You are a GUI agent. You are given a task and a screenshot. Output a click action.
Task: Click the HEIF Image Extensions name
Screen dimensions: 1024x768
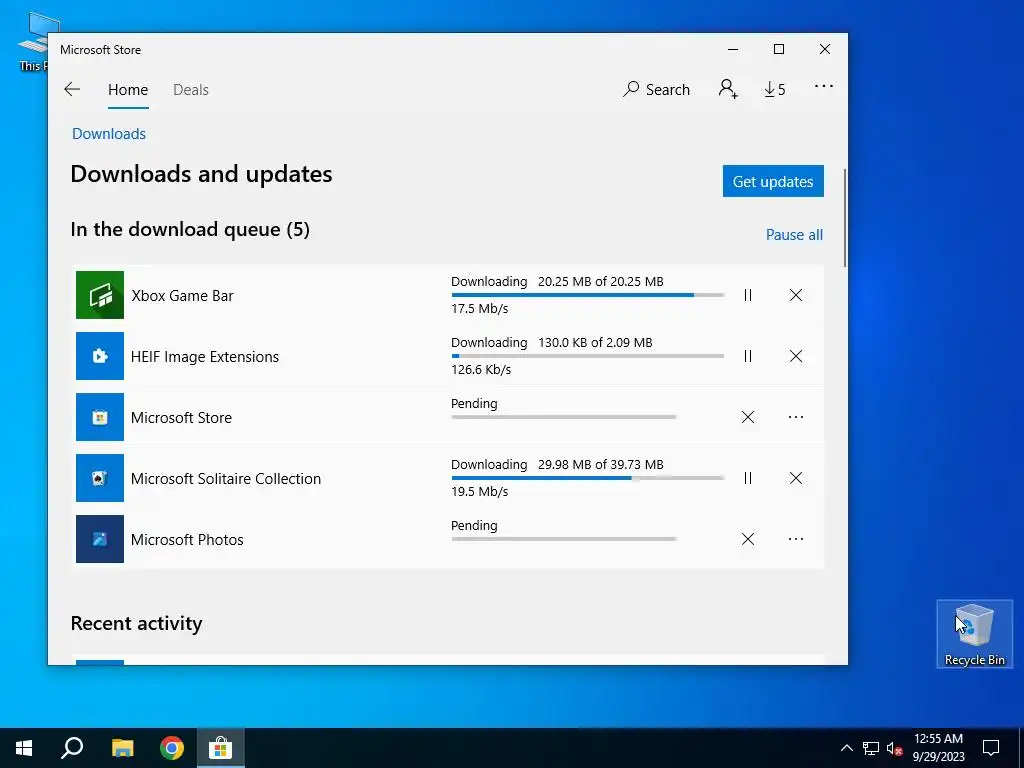[204, 357]
